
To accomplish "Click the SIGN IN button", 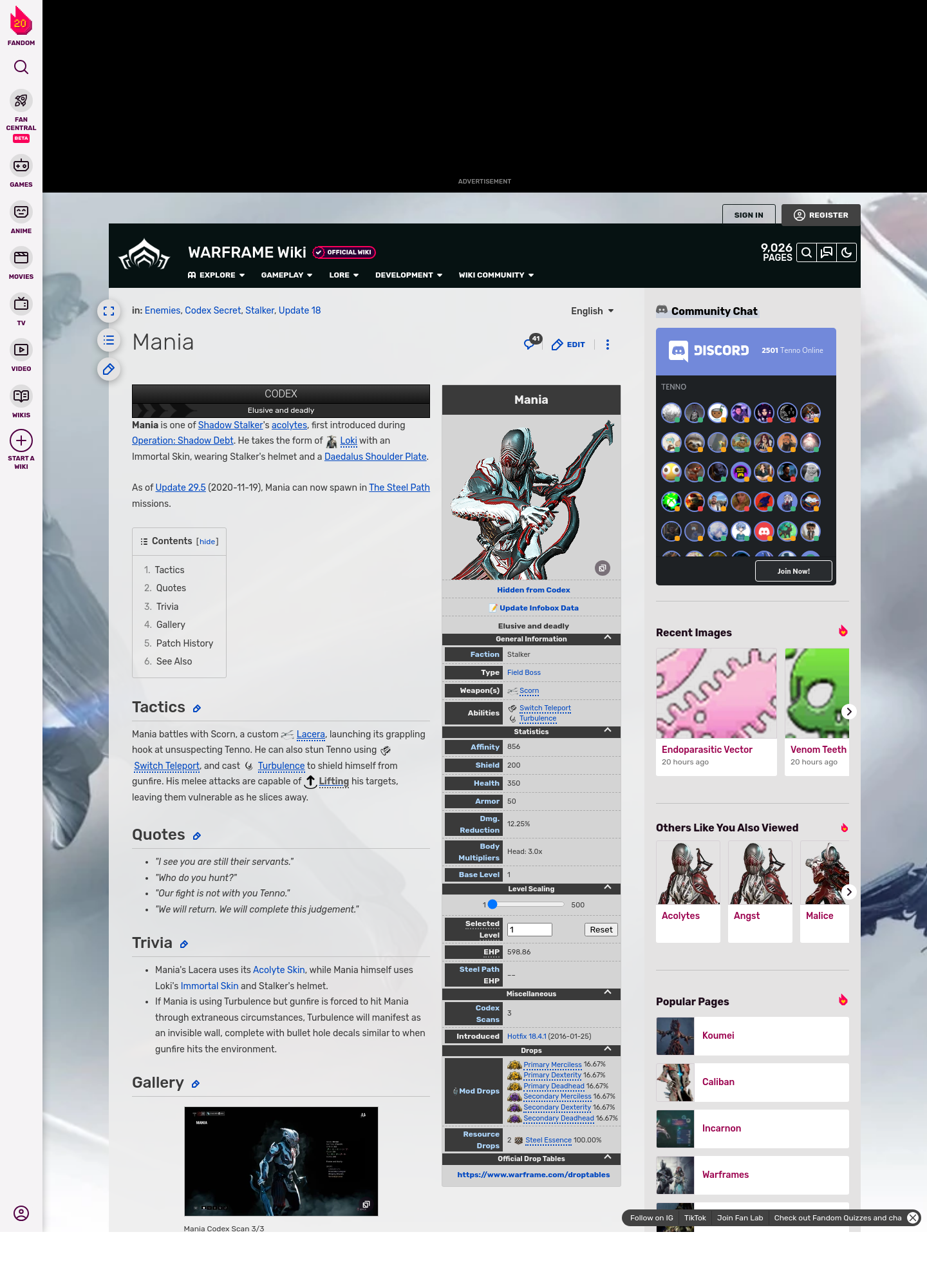I will (x=749, y=215).
